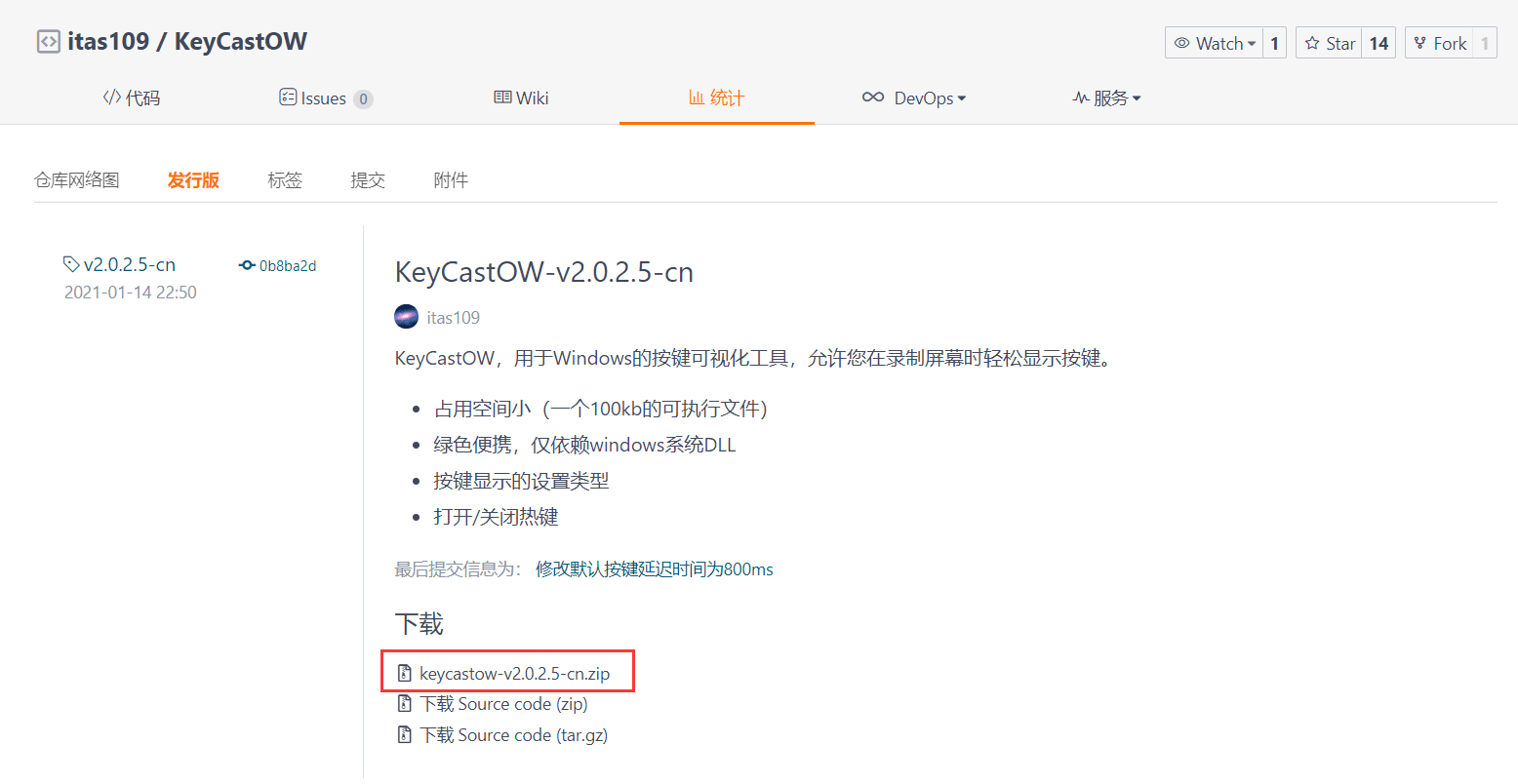This screenshot has height=784, width=1518.
Task: Open commit 0b8ba2d
Action: [x=288, y=265]
